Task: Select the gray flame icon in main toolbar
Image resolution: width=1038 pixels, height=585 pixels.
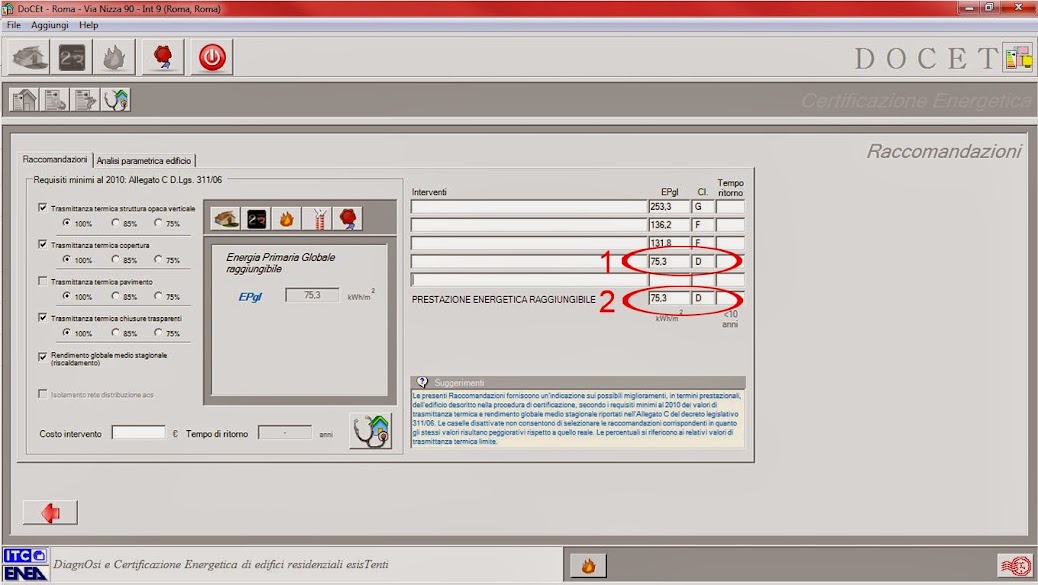Action: (x=114, y=58)
